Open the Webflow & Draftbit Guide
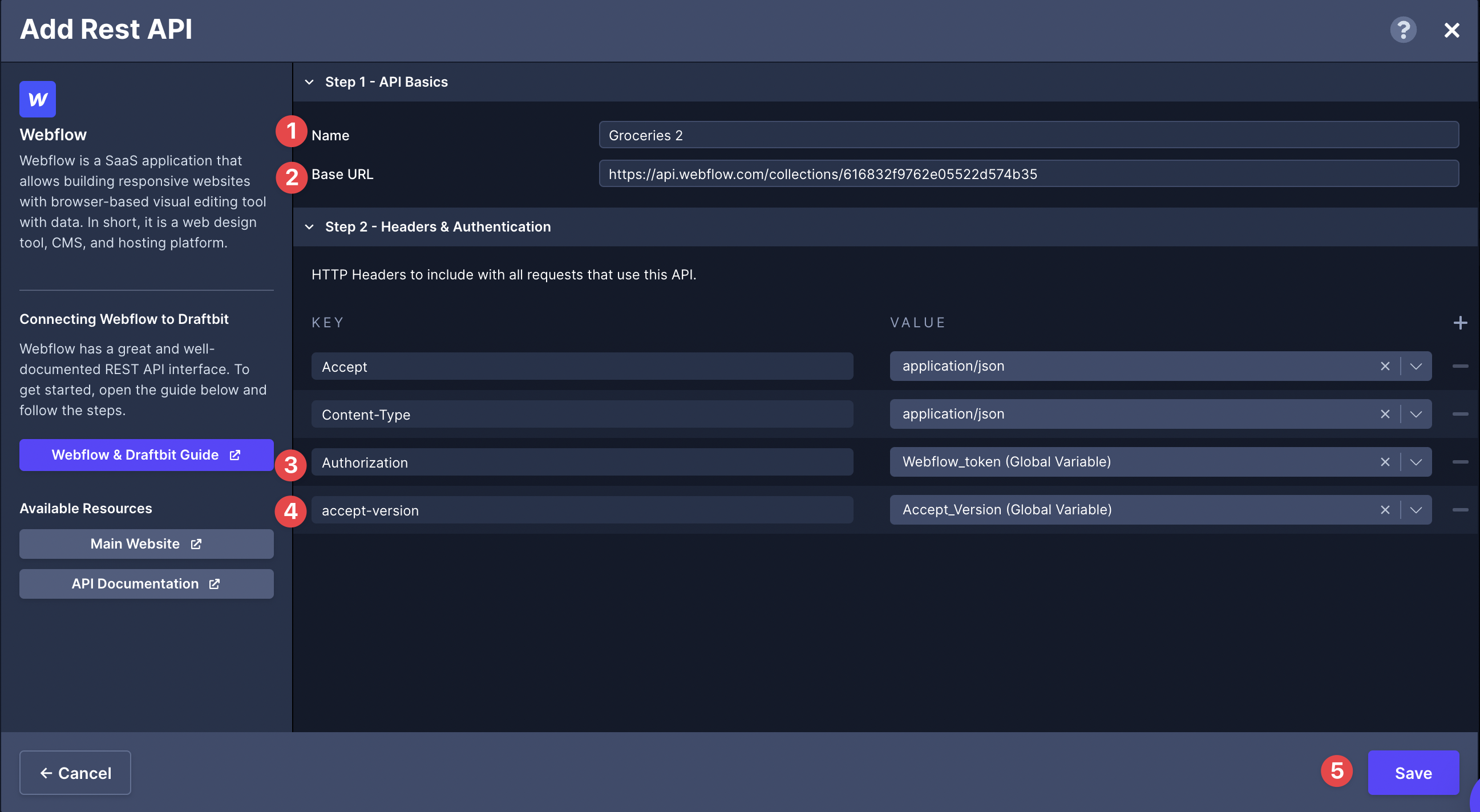The image size is (1480, 812). click(147, 455)
